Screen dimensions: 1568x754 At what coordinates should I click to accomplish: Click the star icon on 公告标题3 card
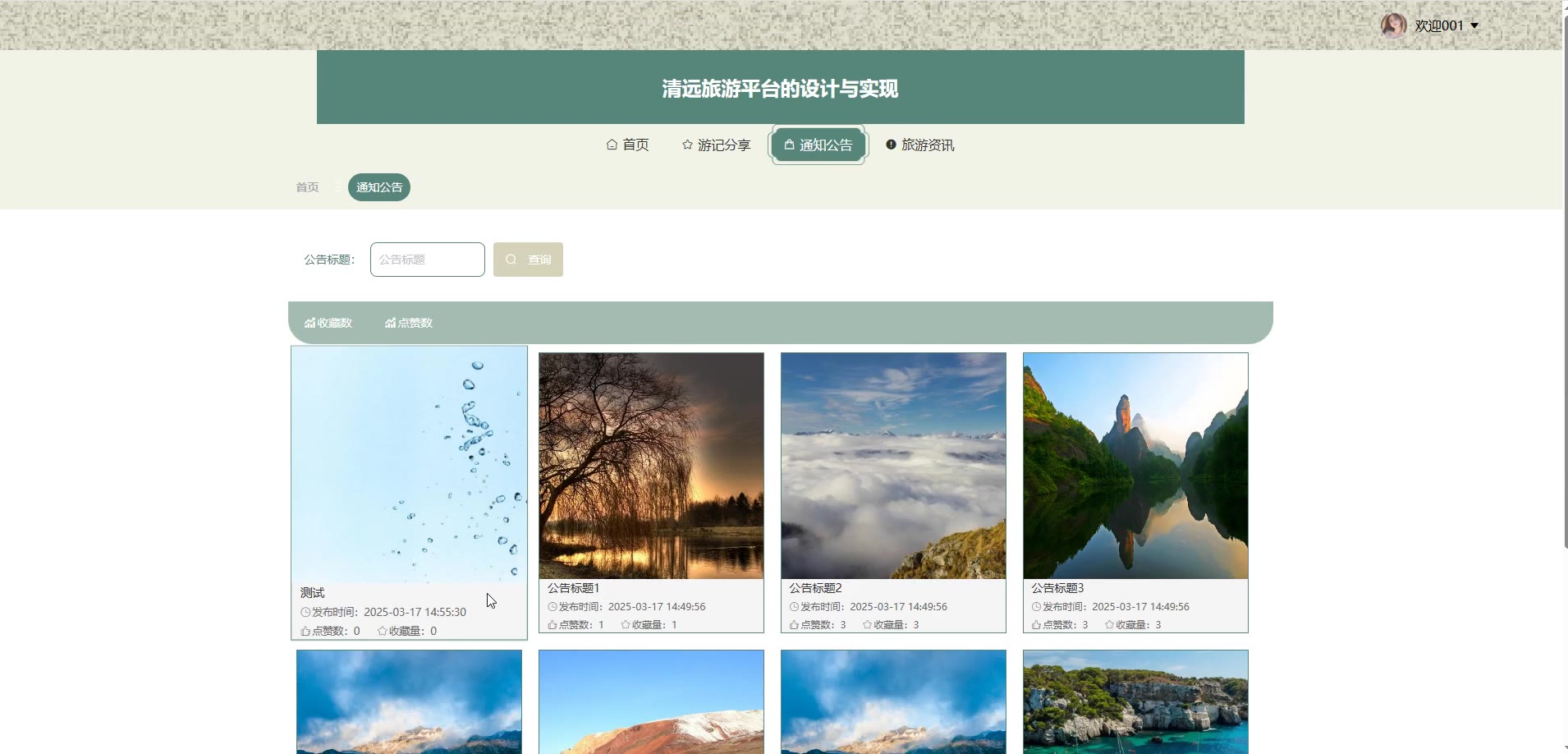pyautogui.click(x=1110, y=625)
